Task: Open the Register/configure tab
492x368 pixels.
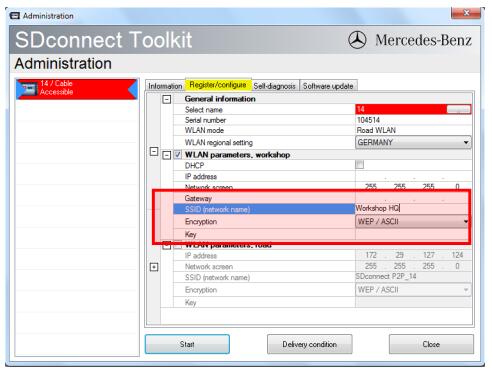Action: pos(218,85)
